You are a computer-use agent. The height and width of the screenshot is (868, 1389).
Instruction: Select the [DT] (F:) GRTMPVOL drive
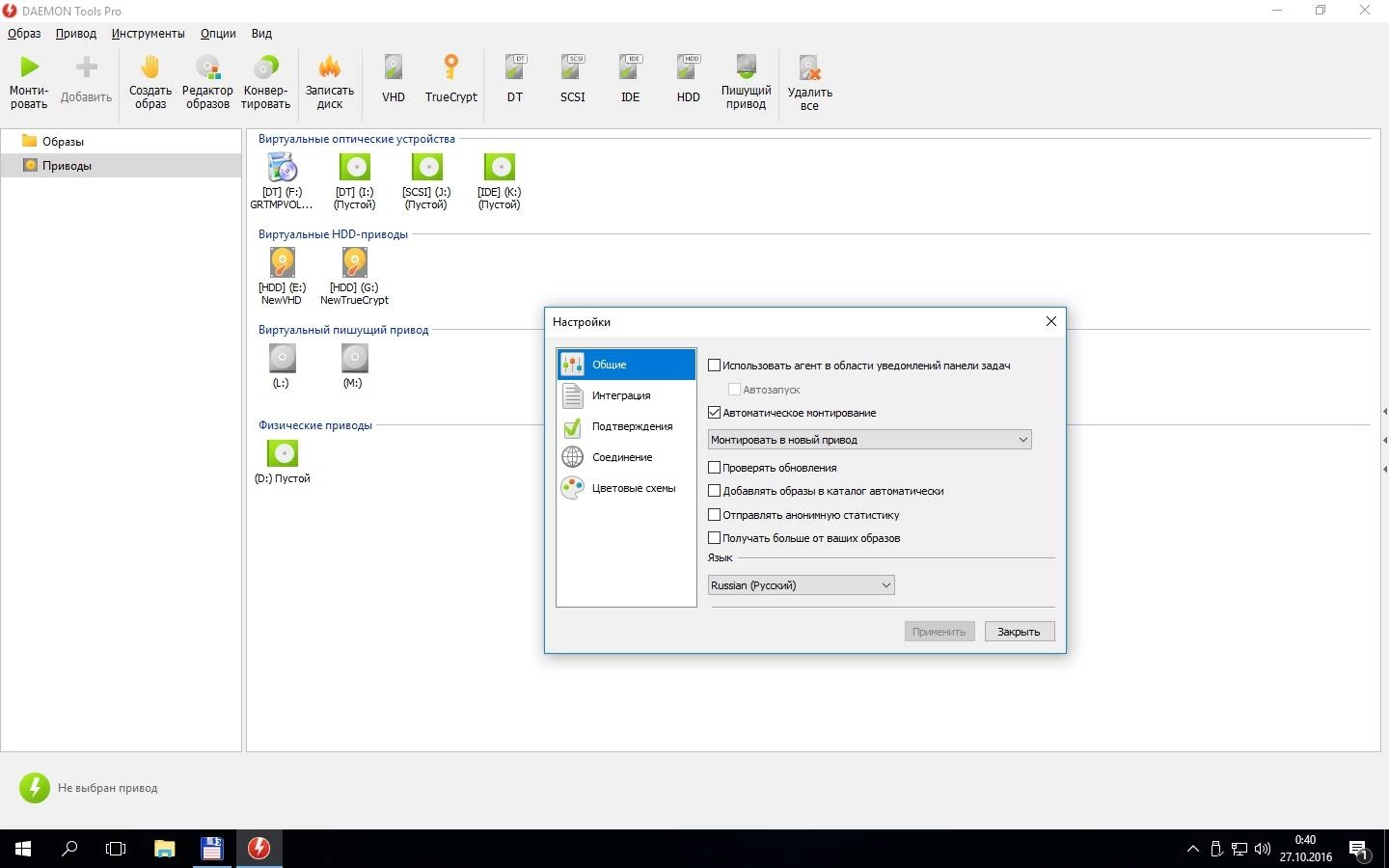[x=282, y=181]
